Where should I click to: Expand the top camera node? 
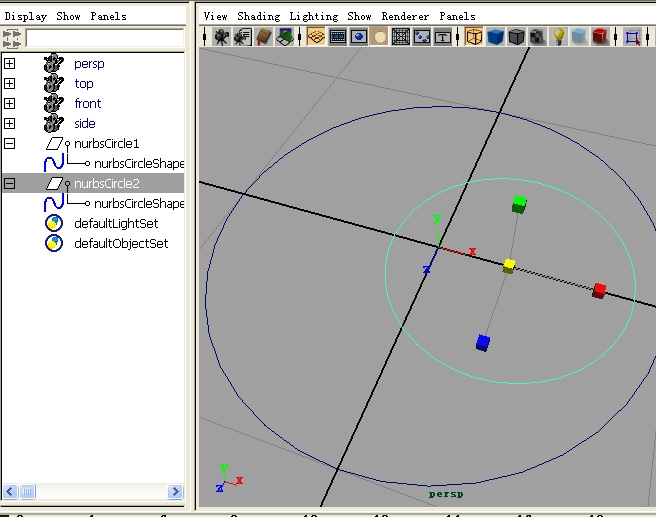10,84
